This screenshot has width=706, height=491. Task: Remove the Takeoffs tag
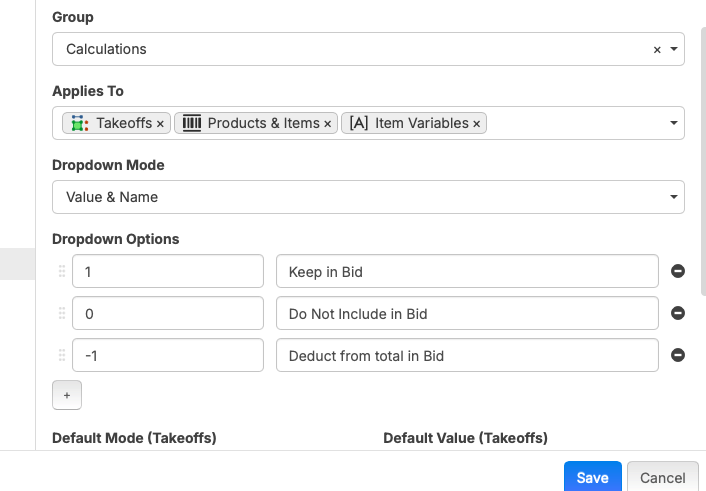(161, 124)
